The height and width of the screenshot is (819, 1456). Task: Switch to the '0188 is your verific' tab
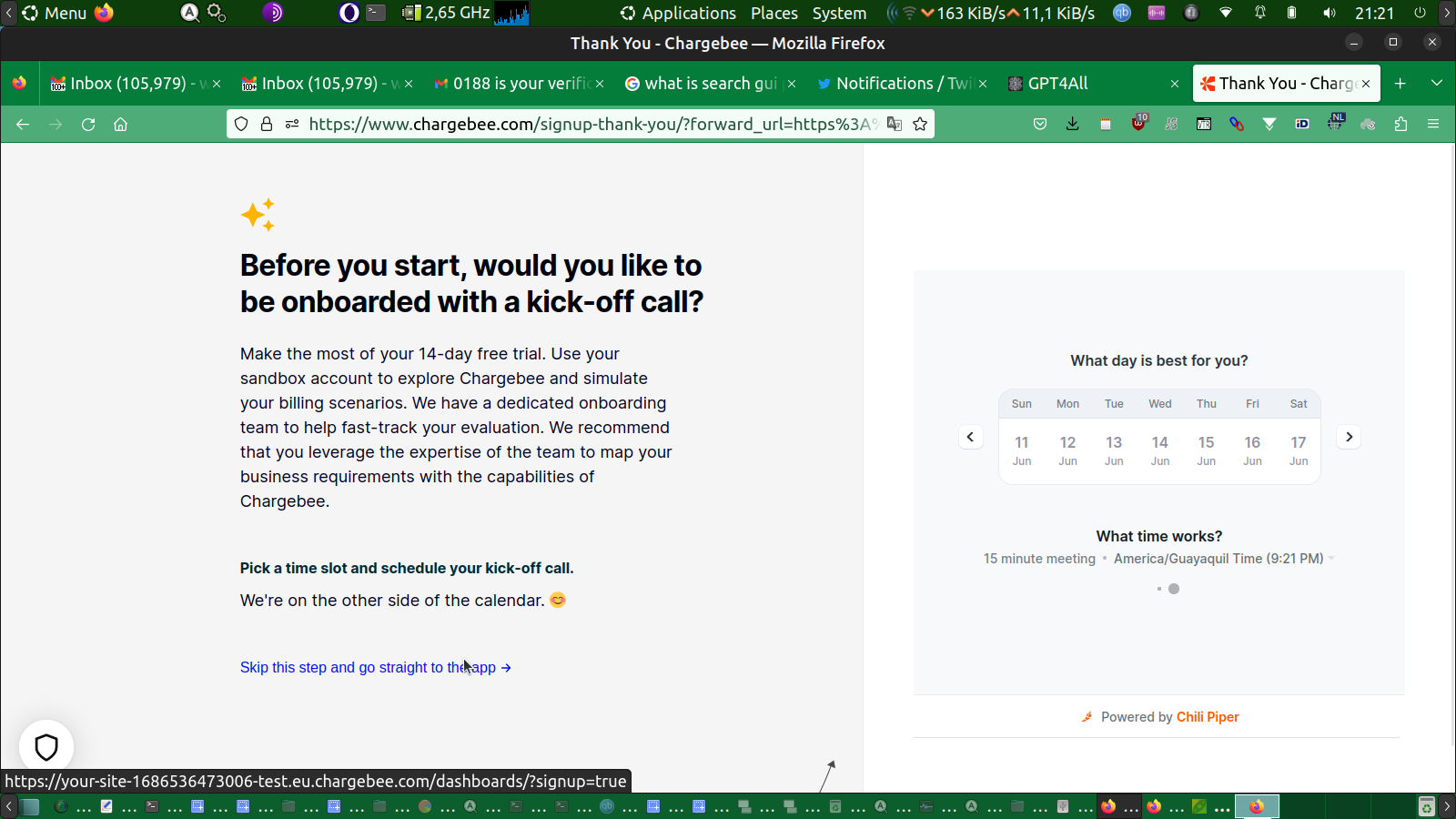click(x=519, y=84)
